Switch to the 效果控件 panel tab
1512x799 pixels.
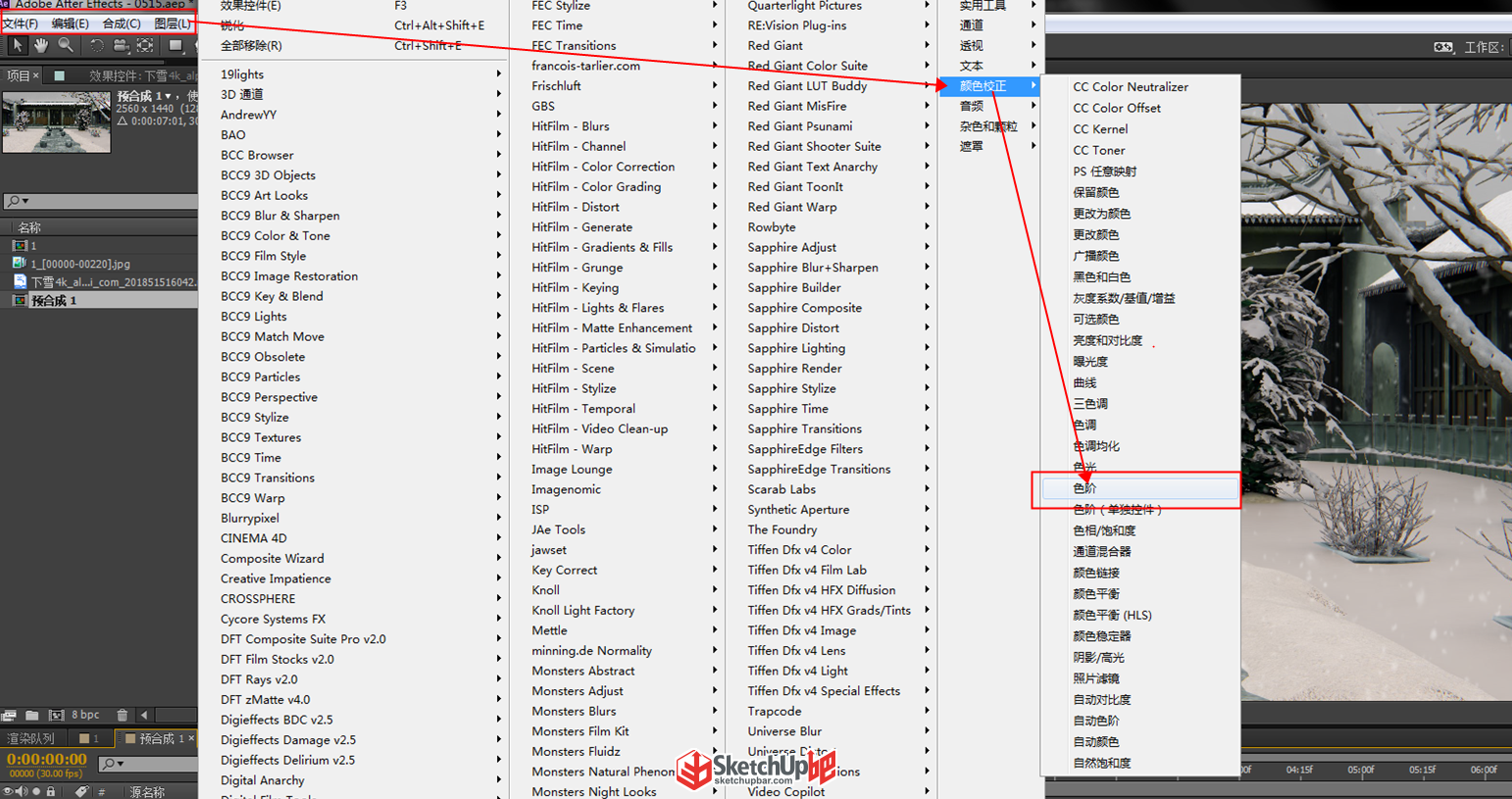142,75
